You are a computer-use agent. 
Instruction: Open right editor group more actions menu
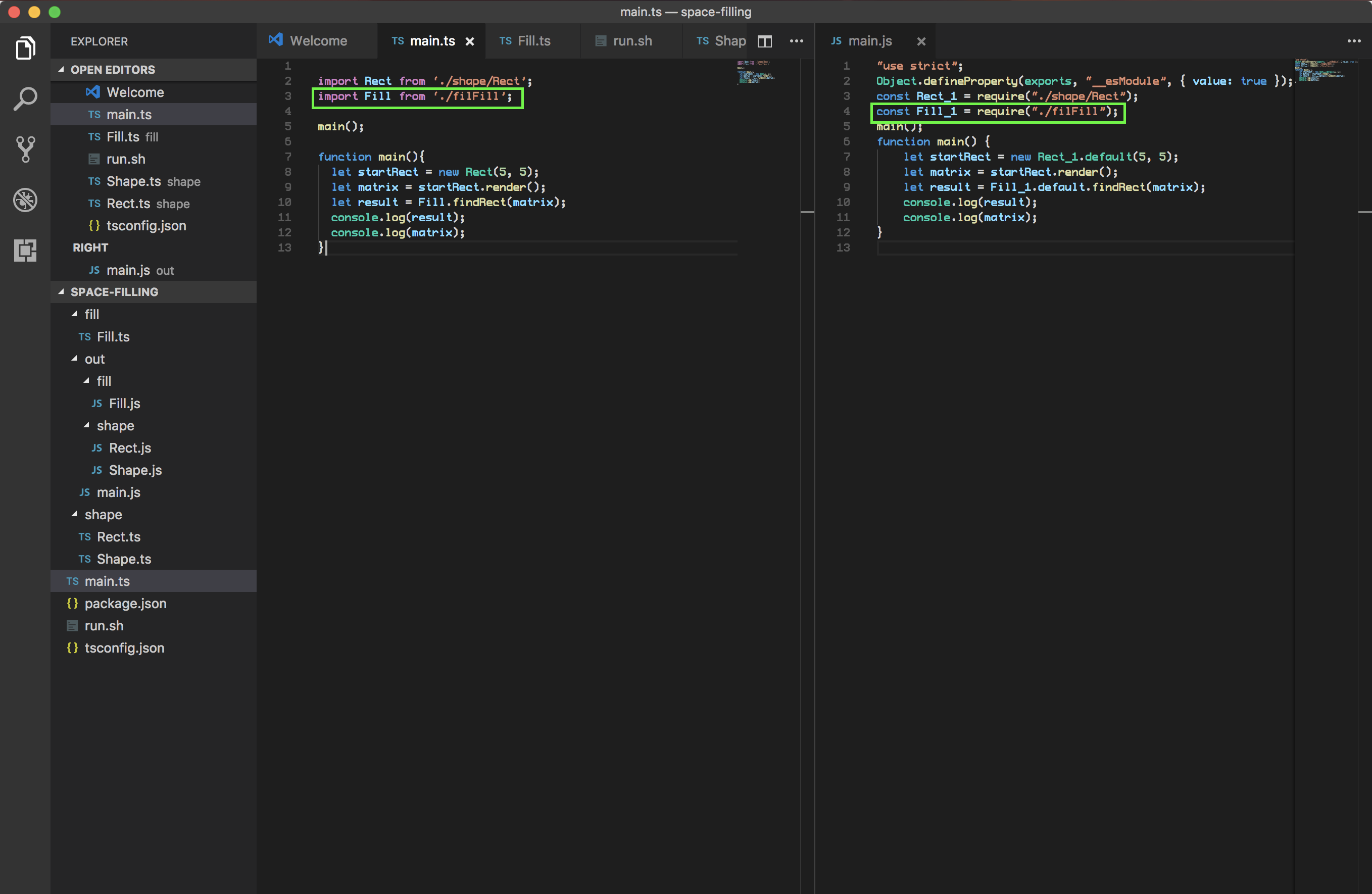1353,41
